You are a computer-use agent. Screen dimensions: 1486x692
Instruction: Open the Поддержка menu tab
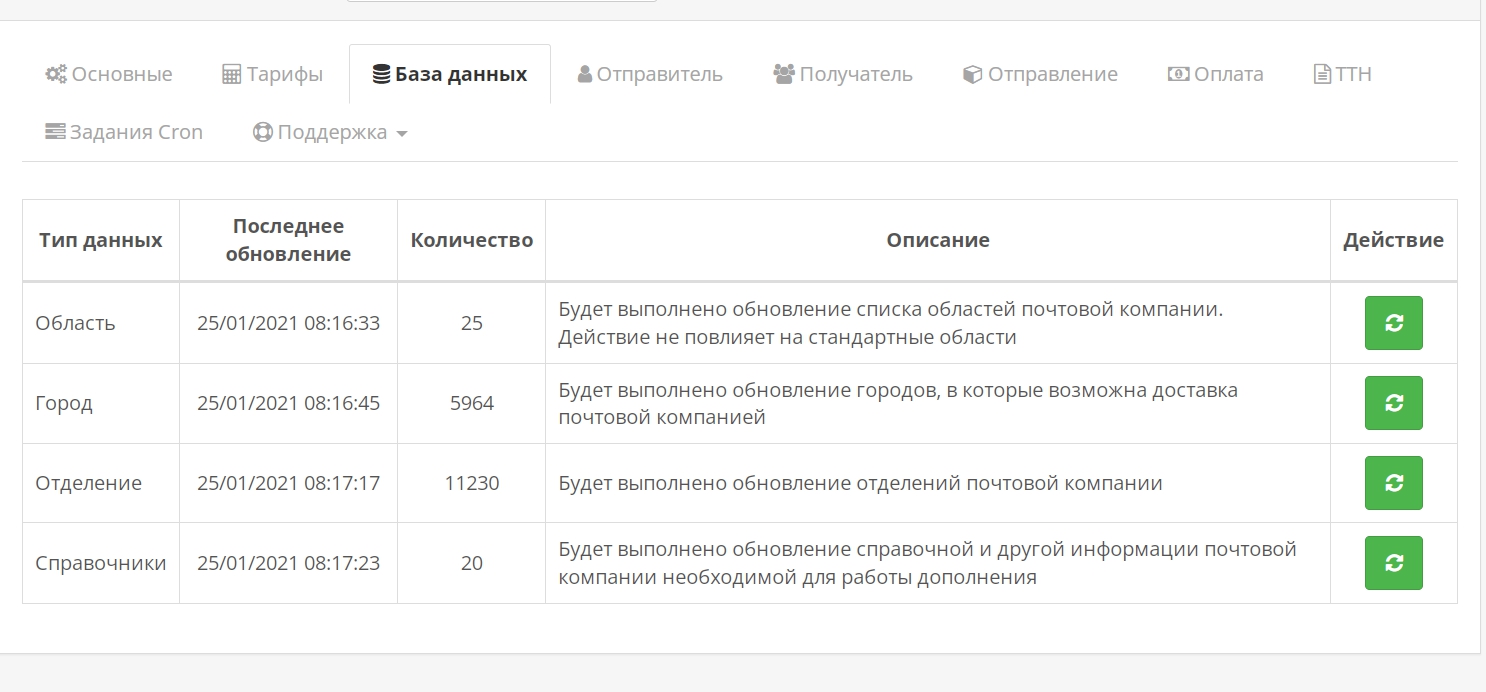tap(330, 133)
